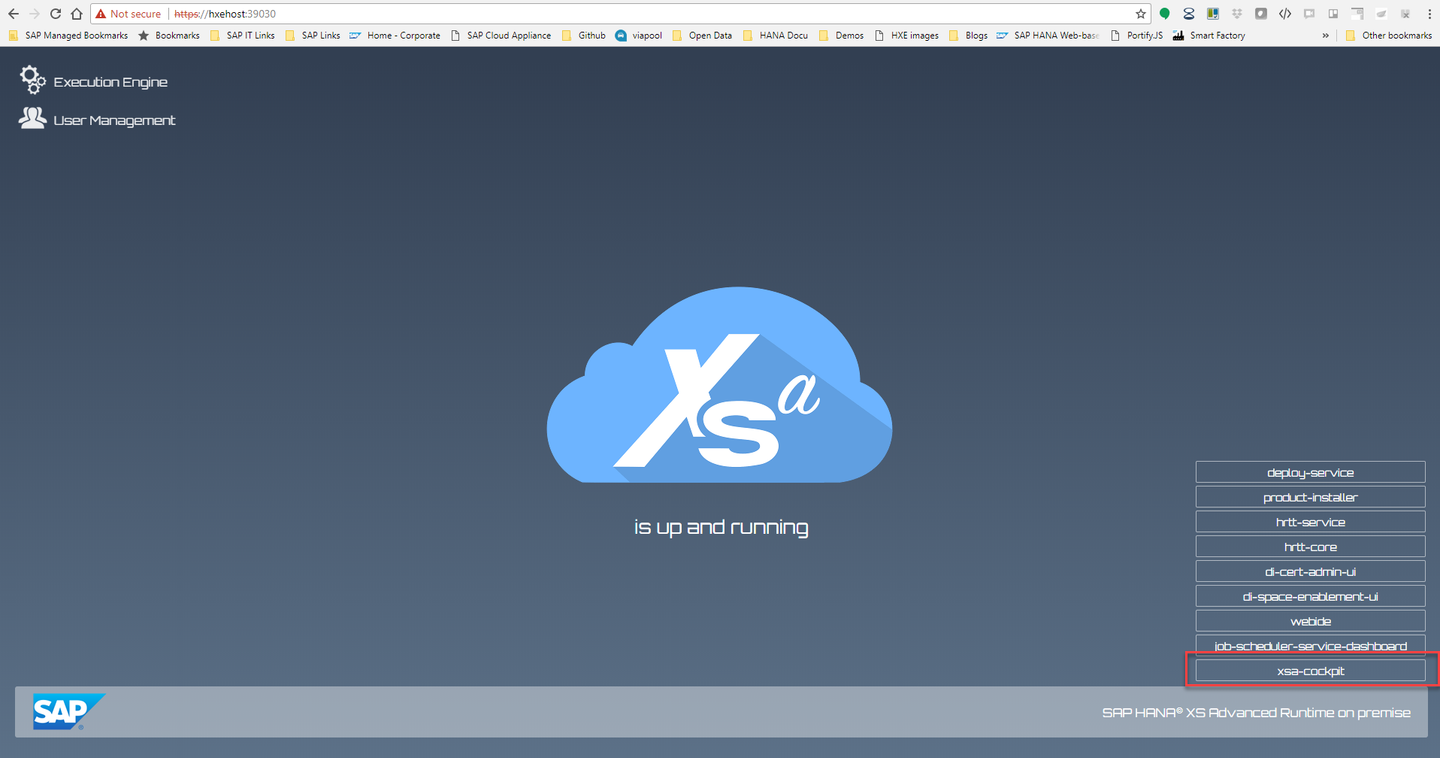
Task: Open the browser home page icon
Action: [x=76, y=14]
